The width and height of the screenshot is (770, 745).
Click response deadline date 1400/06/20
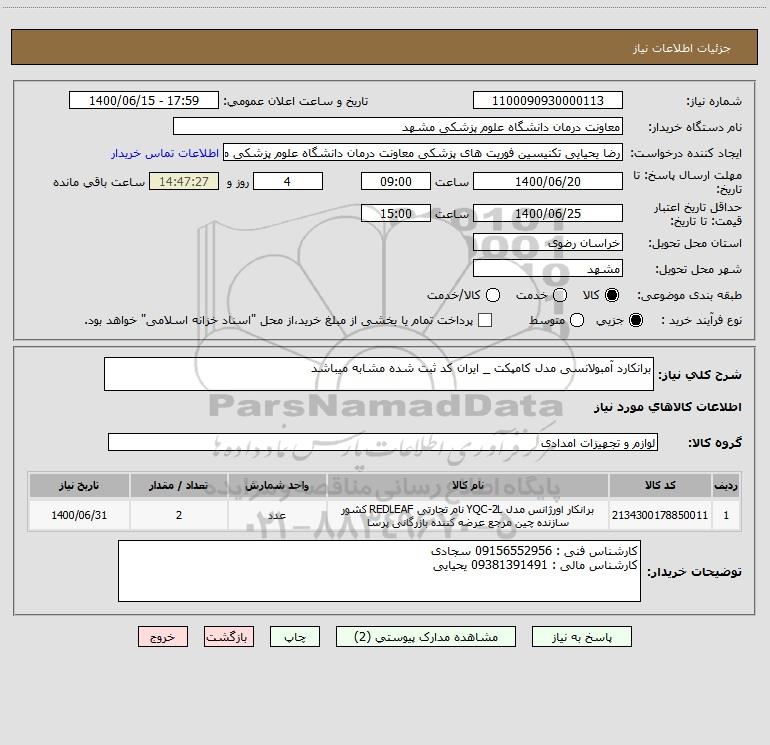[548, 182]
